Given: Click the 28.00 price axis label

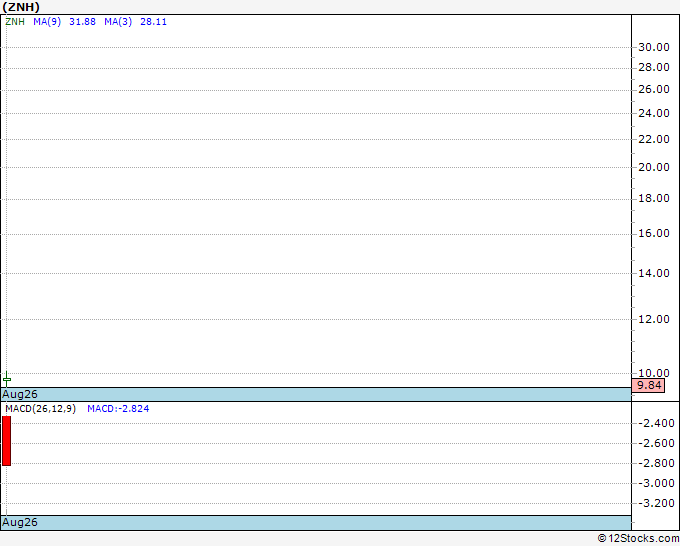Looking at the screenshot, I should coord(654,67).
